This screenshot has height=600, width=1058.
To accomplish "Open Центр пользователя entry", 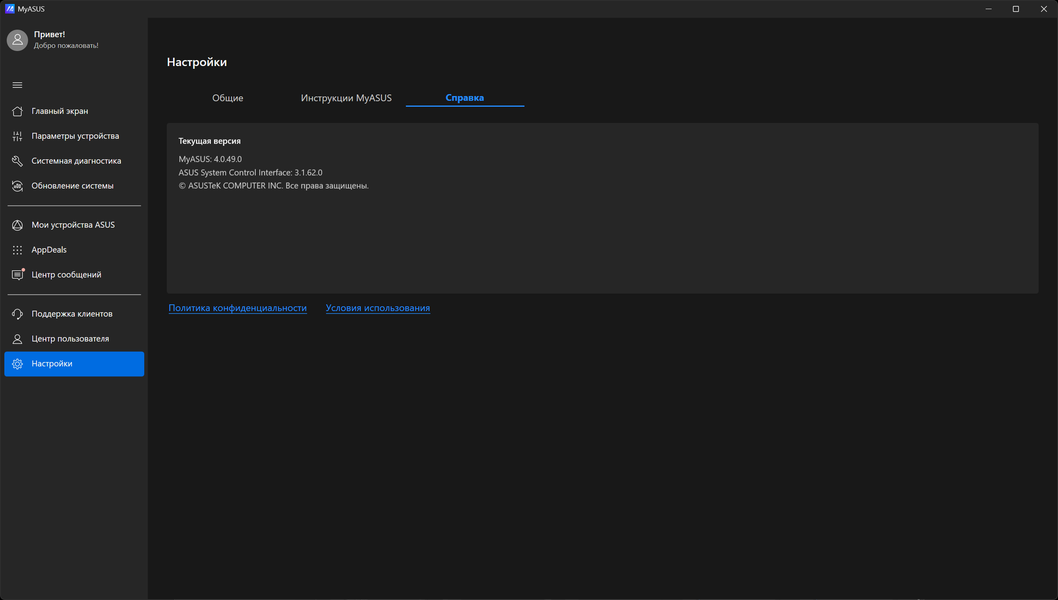I will (x=69, y=339).
